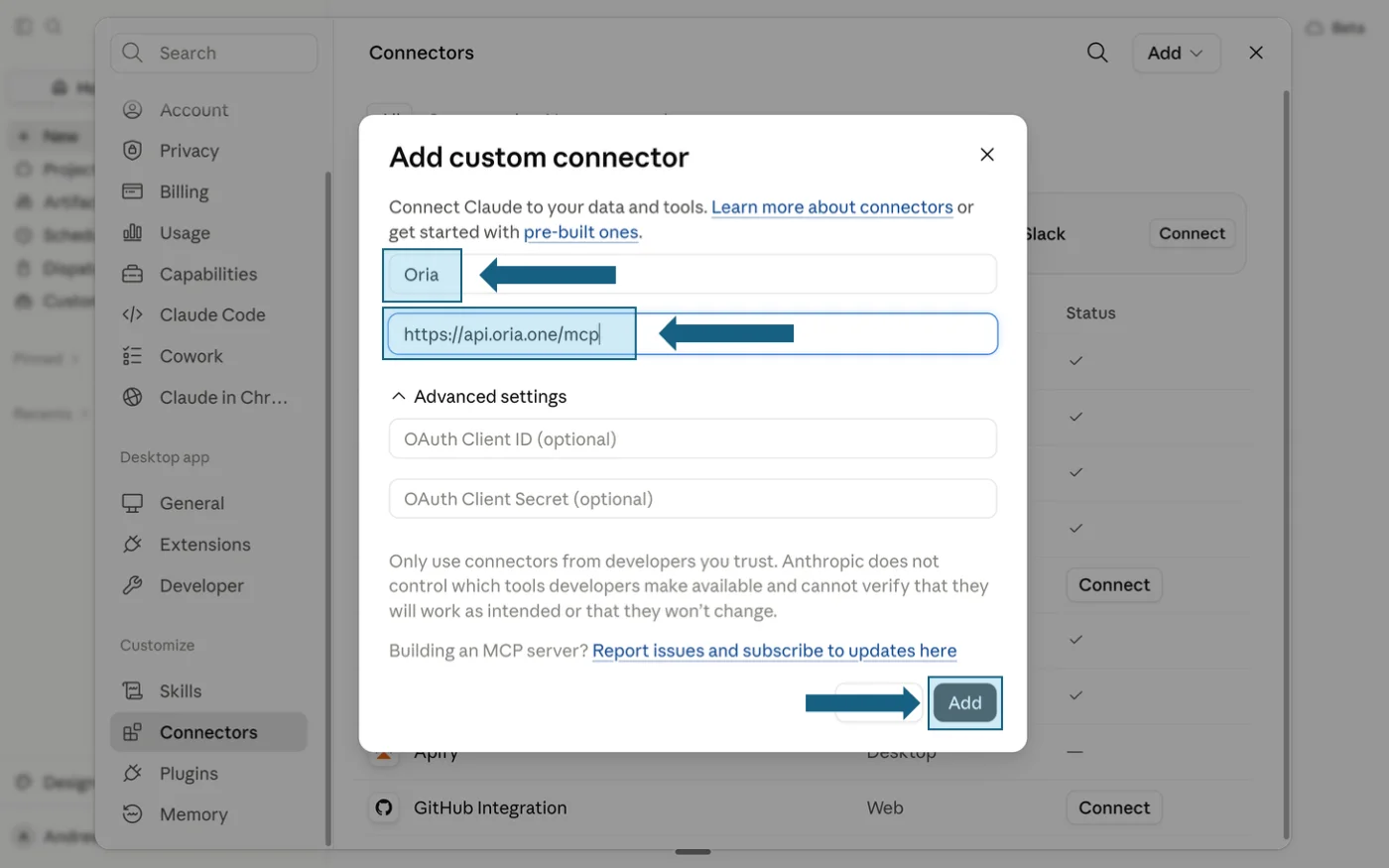Open Usage settings
The image size is (1389, 868).
point(185,233)
